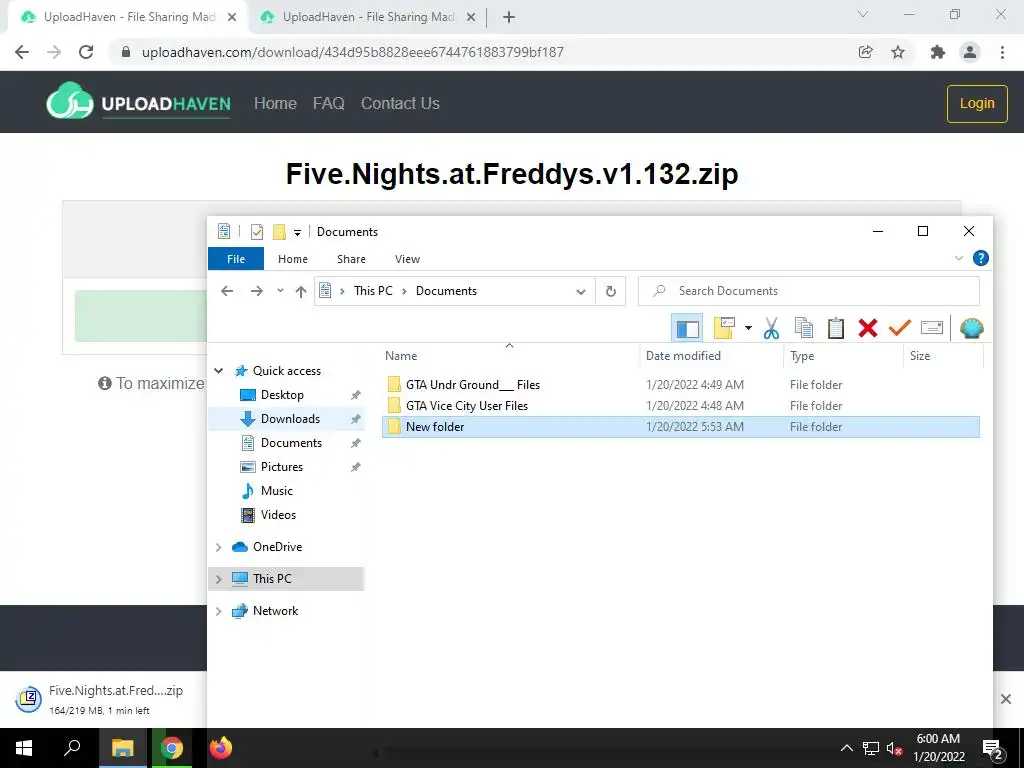Open the view options dropdown arrow
1024x768 pixels.
tap(748, 328)
